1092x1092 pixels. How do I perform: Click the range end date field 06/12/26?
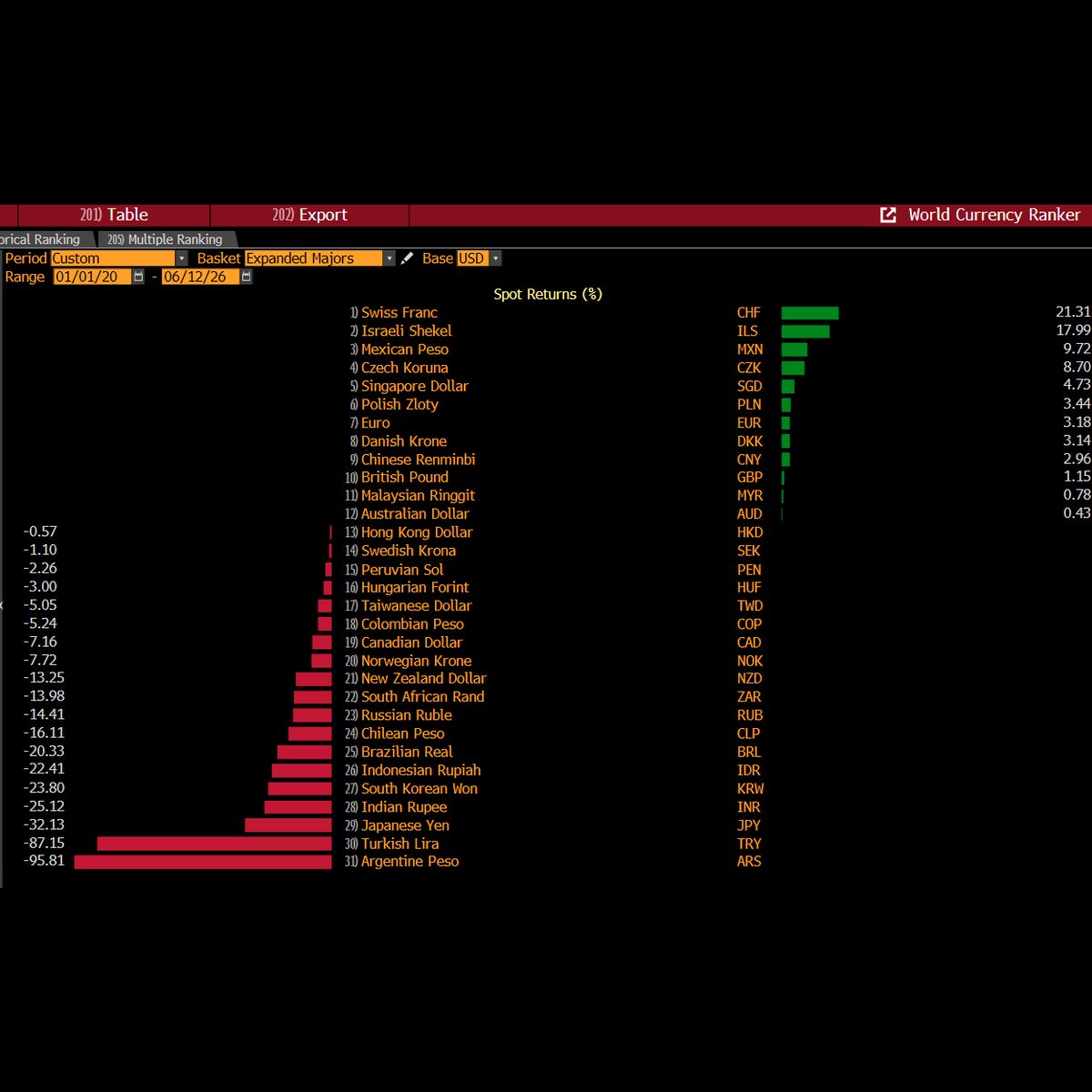tap(200, 277)
